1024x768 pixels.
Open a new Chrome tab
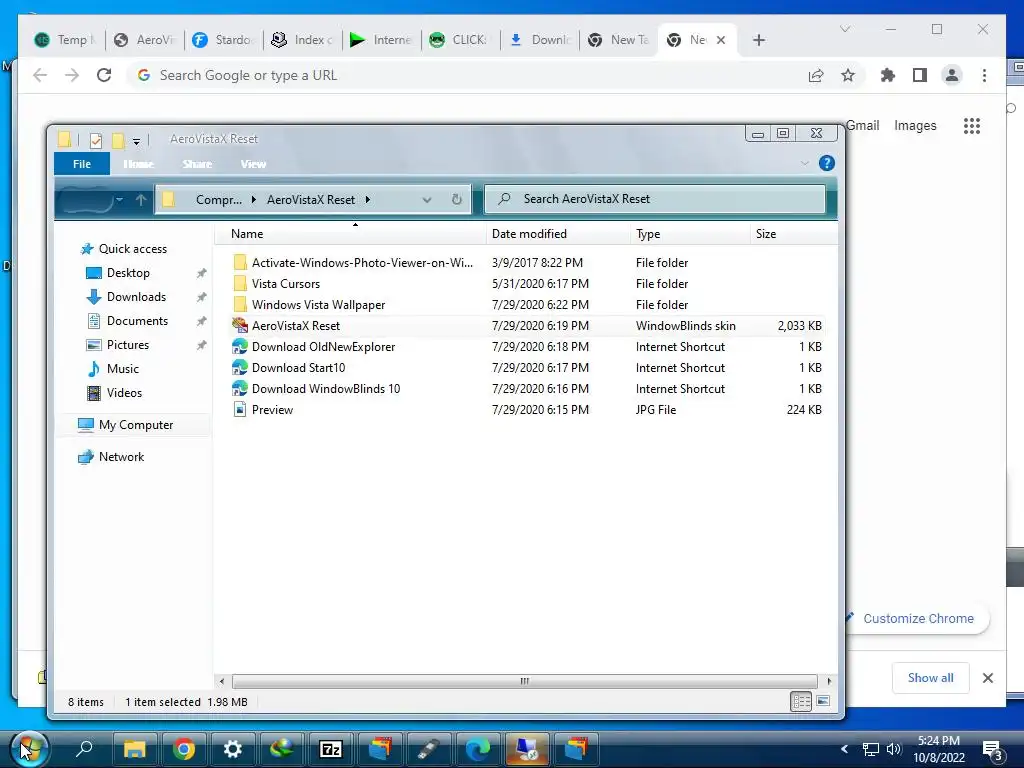click(x=758, y=40)
